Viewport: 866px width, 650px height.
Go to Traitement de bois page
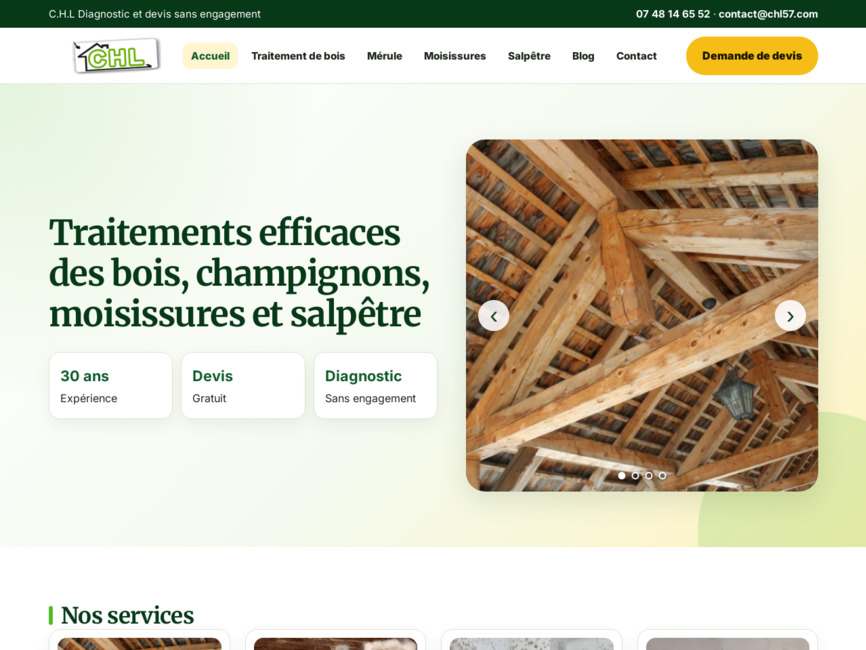[298, 56]
